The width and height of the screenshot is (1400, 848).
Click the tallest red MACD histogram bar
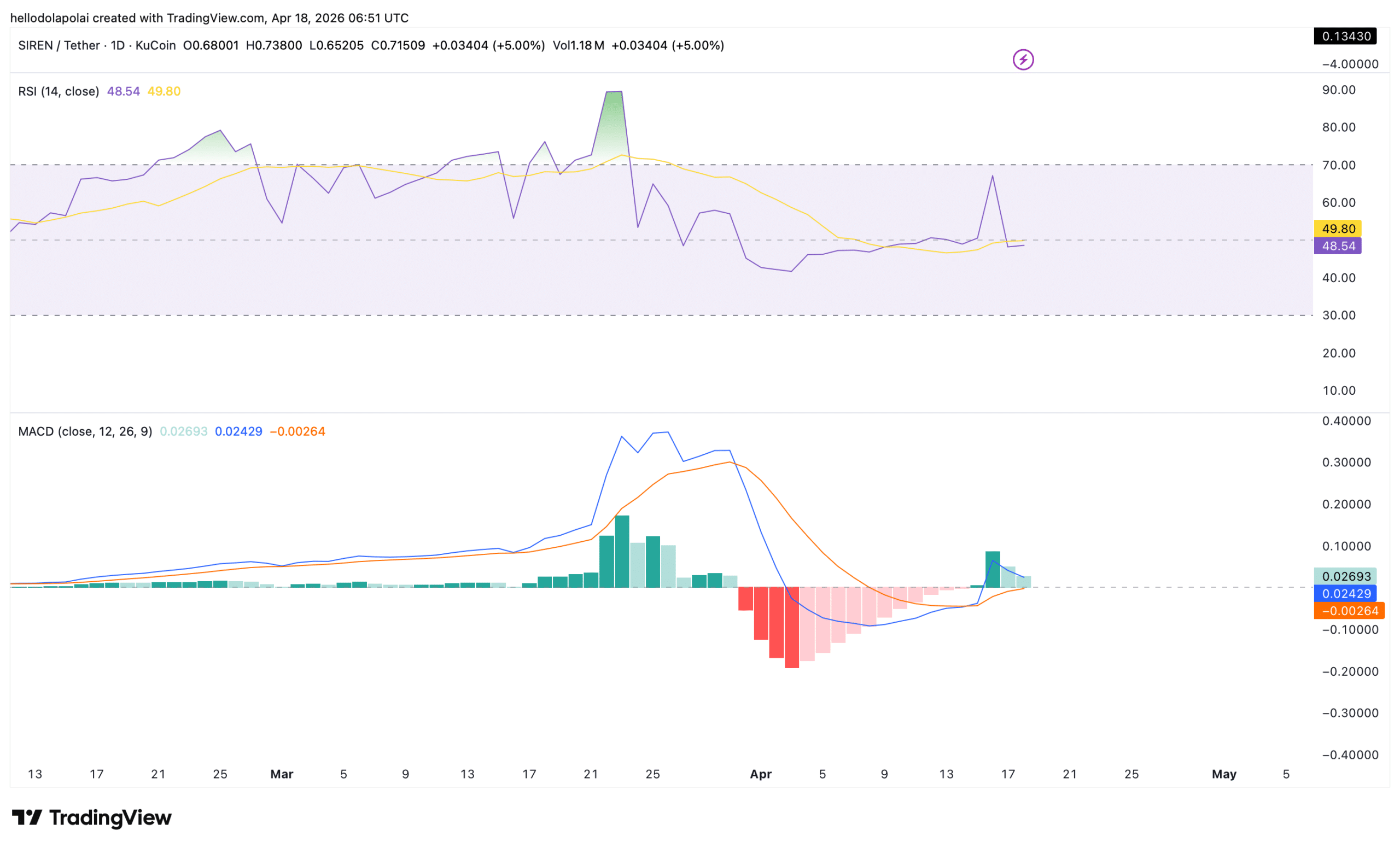(791, 627)
